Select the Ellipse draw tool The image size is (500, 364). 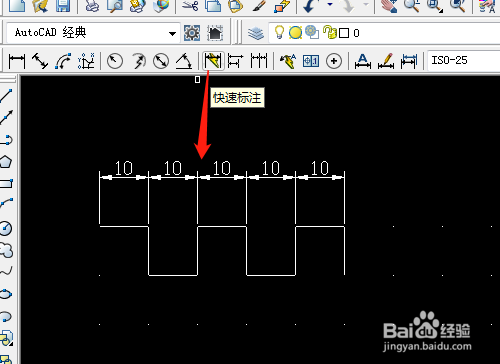point(7,294)
